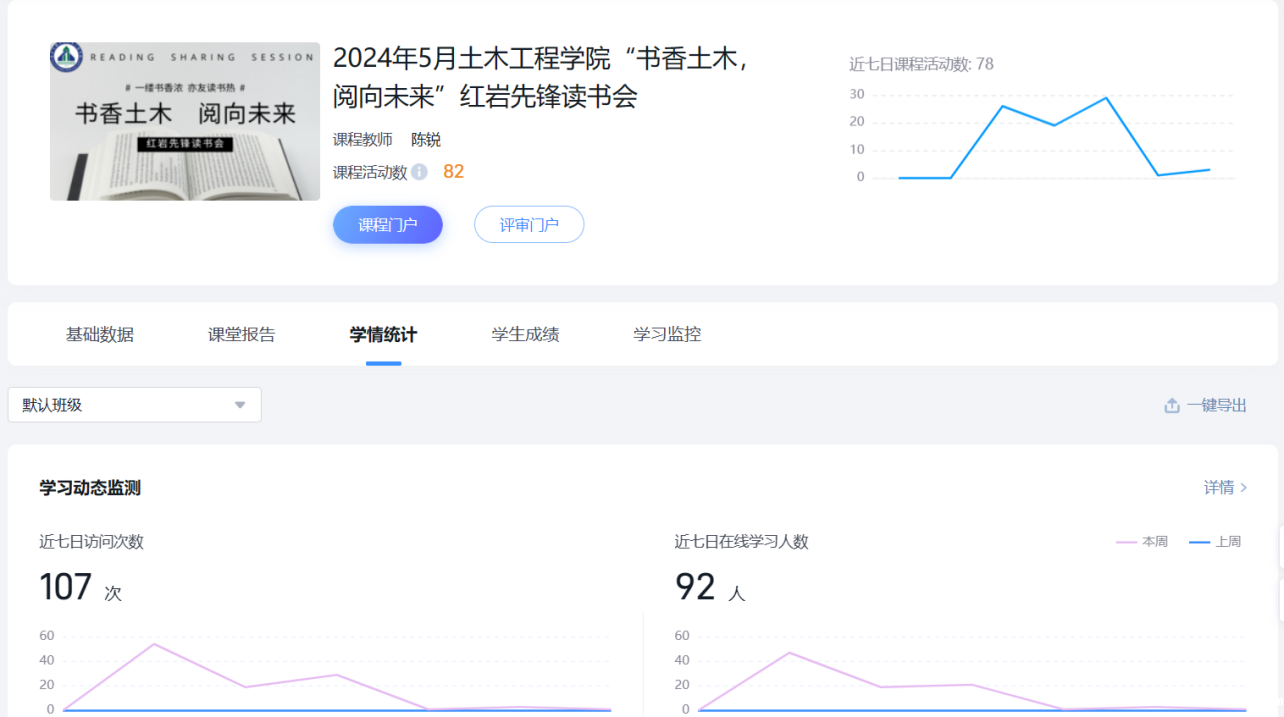Toggle the 上周 legend series
This screenshot has height=717, width=1284.
(x=1215, y=541)
